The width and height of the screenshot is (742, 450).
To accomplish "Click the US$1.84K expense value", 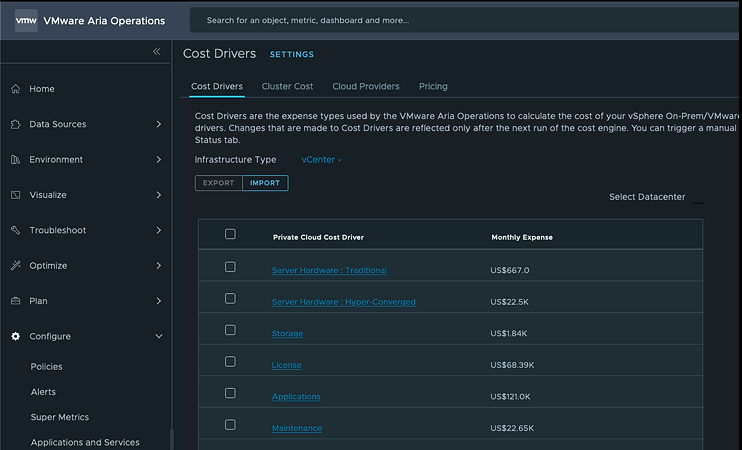I will click(509, 334).
